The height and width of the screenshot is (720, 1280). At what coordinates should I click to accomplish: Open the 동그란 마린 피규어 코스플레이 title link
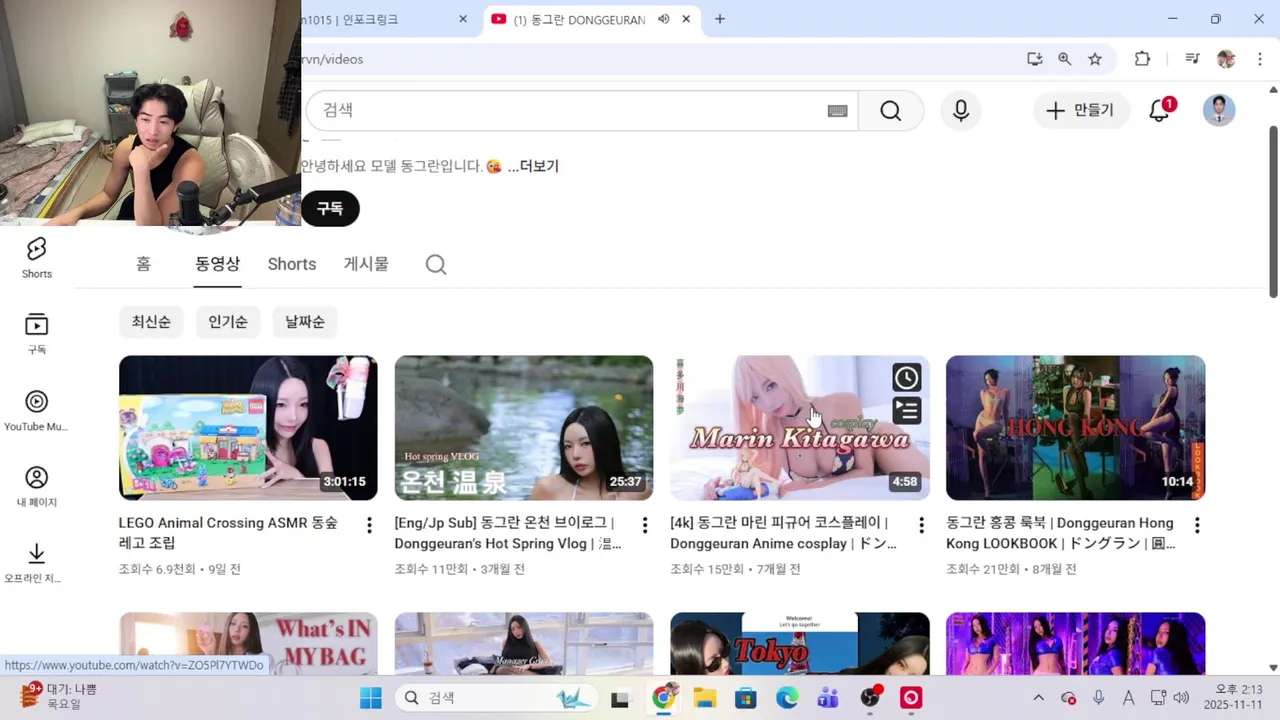point(784,533)
